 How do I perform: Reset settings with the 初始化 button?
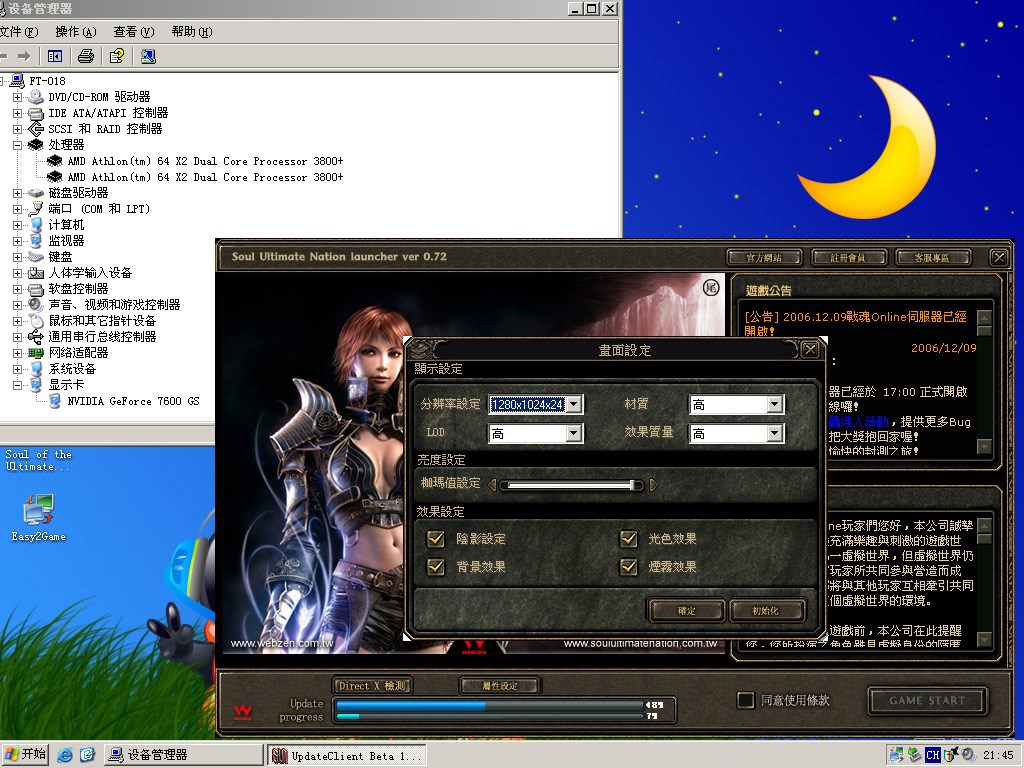pos(765,611)
